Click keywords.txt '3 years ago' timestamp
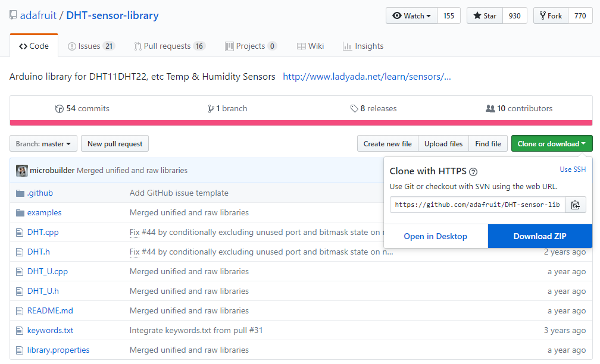 (565, 330)
